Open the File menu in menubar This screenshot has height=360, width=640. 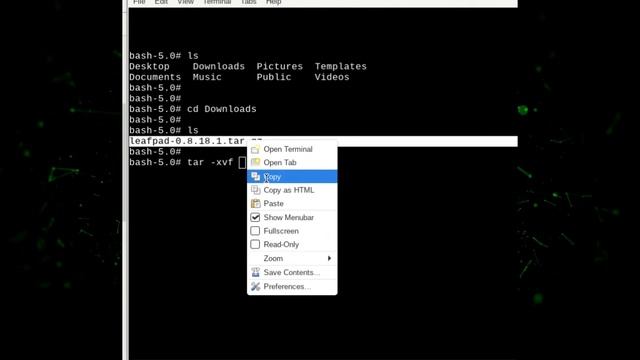point(139,2)
